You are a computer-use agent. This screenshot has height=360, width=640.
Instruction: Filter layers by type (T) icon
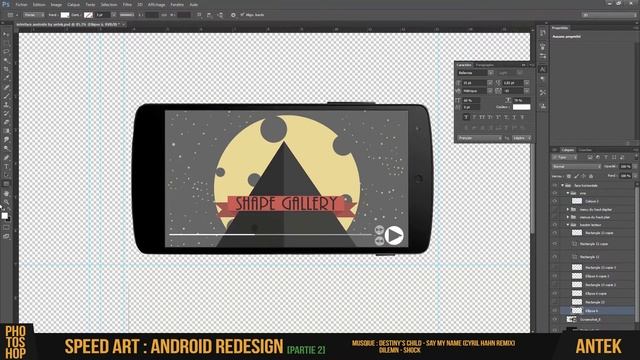606,157
